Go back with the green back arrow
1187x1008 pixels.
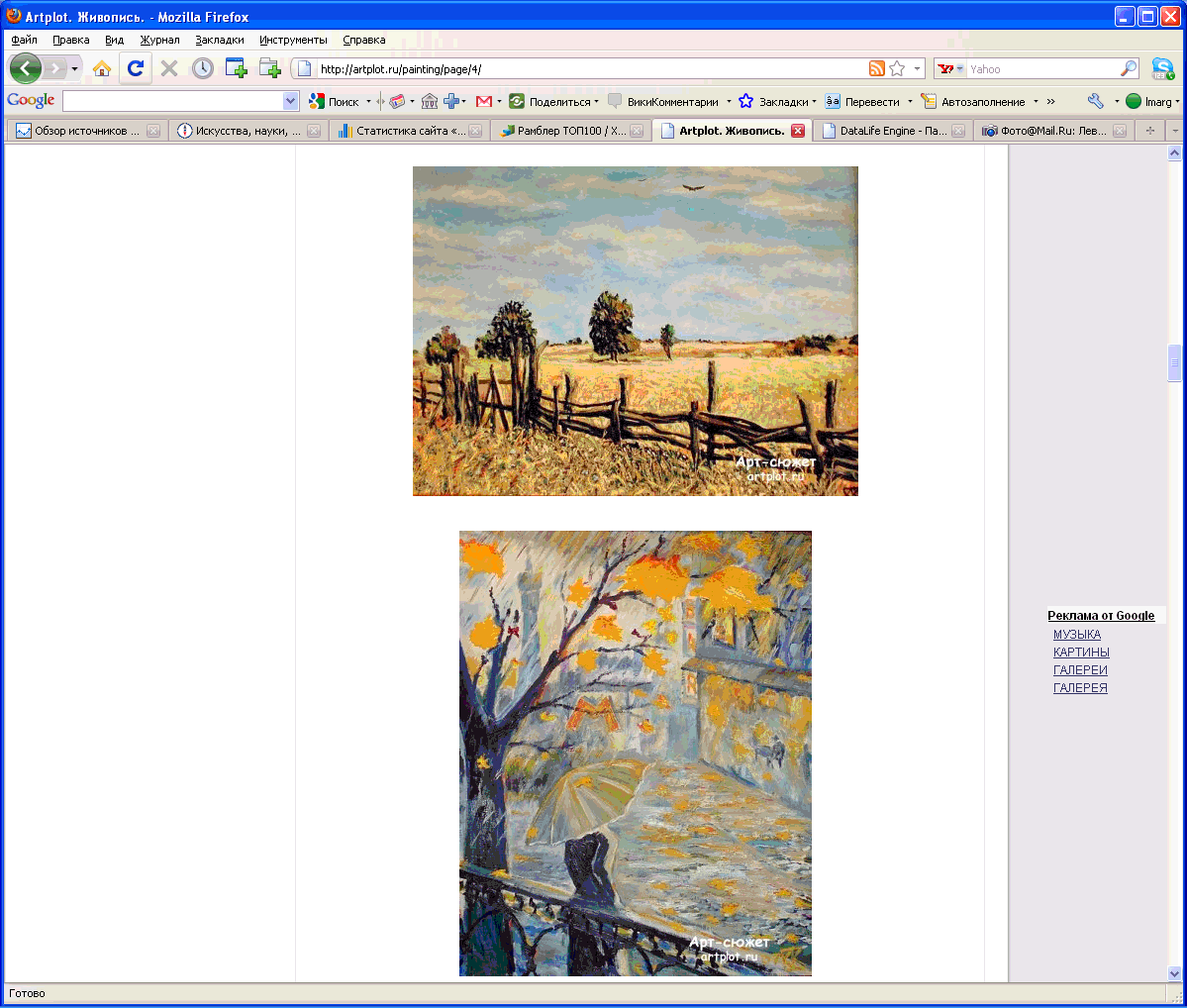(25, 69)
